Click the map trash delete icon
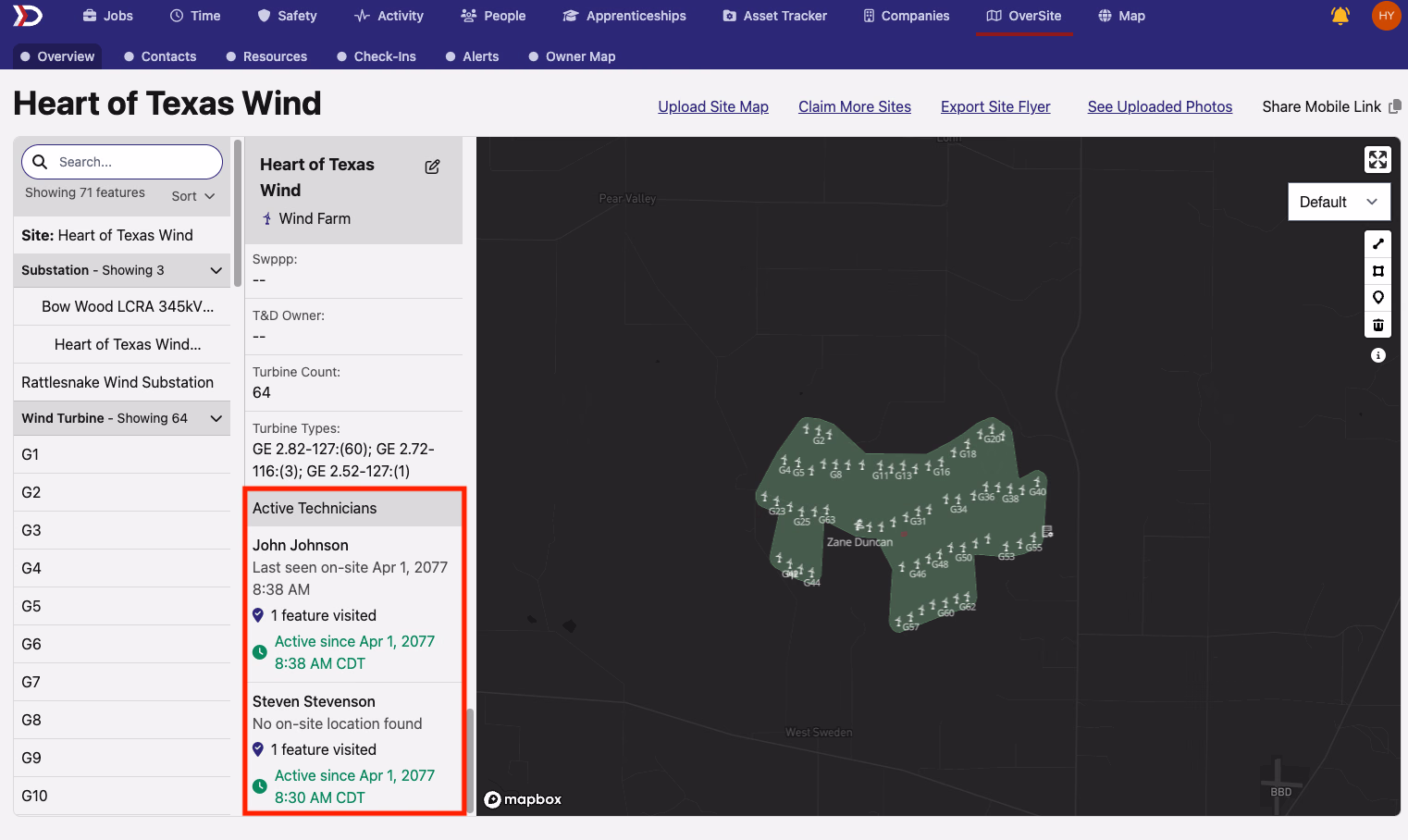 coord(1377,325)
